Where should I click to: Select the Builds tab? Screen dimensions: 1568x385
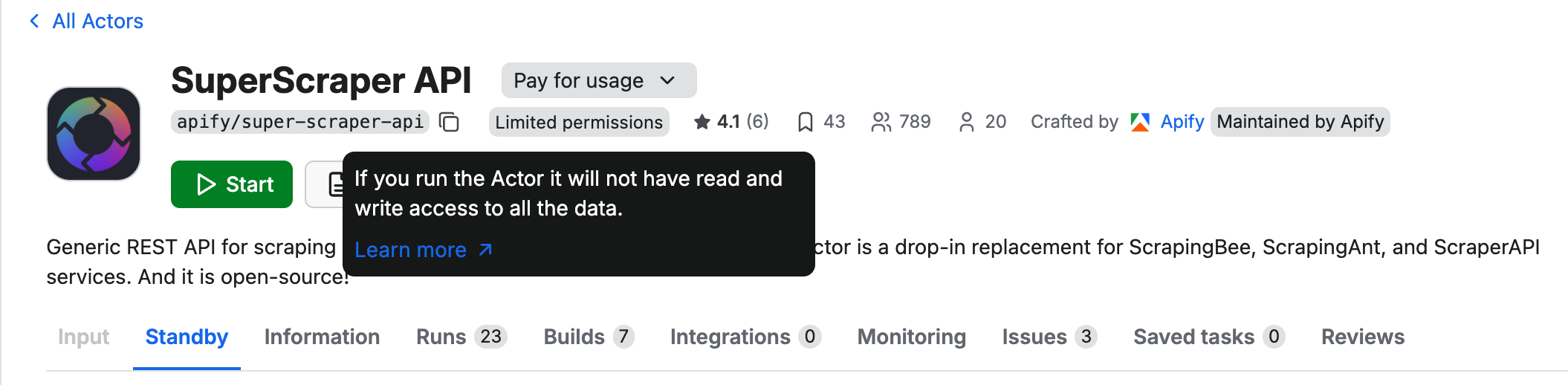(588, 337)
